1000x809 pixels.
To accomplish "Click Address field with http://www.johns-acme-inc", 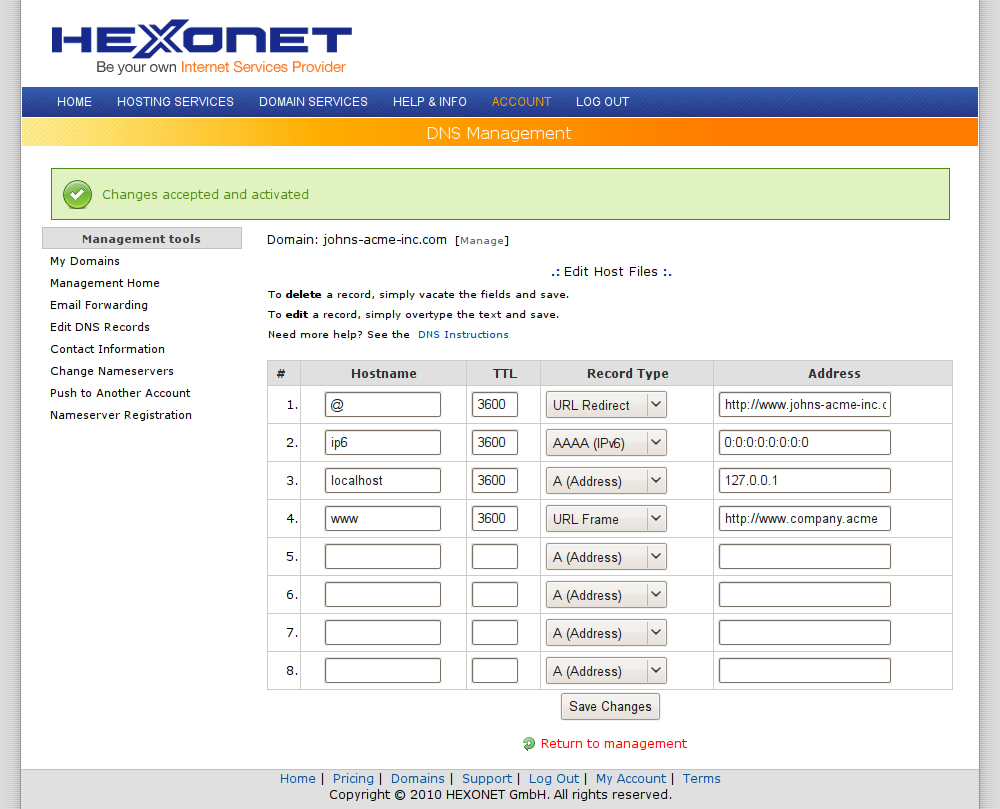I will pos(805,405).
